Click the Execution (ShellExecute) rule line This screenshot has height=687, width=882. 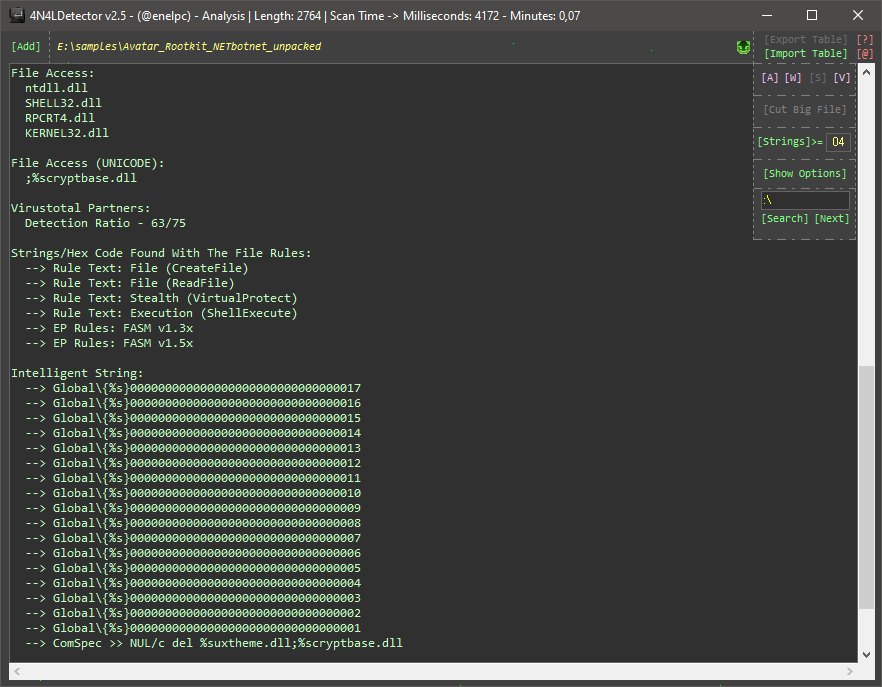[161, 313]
